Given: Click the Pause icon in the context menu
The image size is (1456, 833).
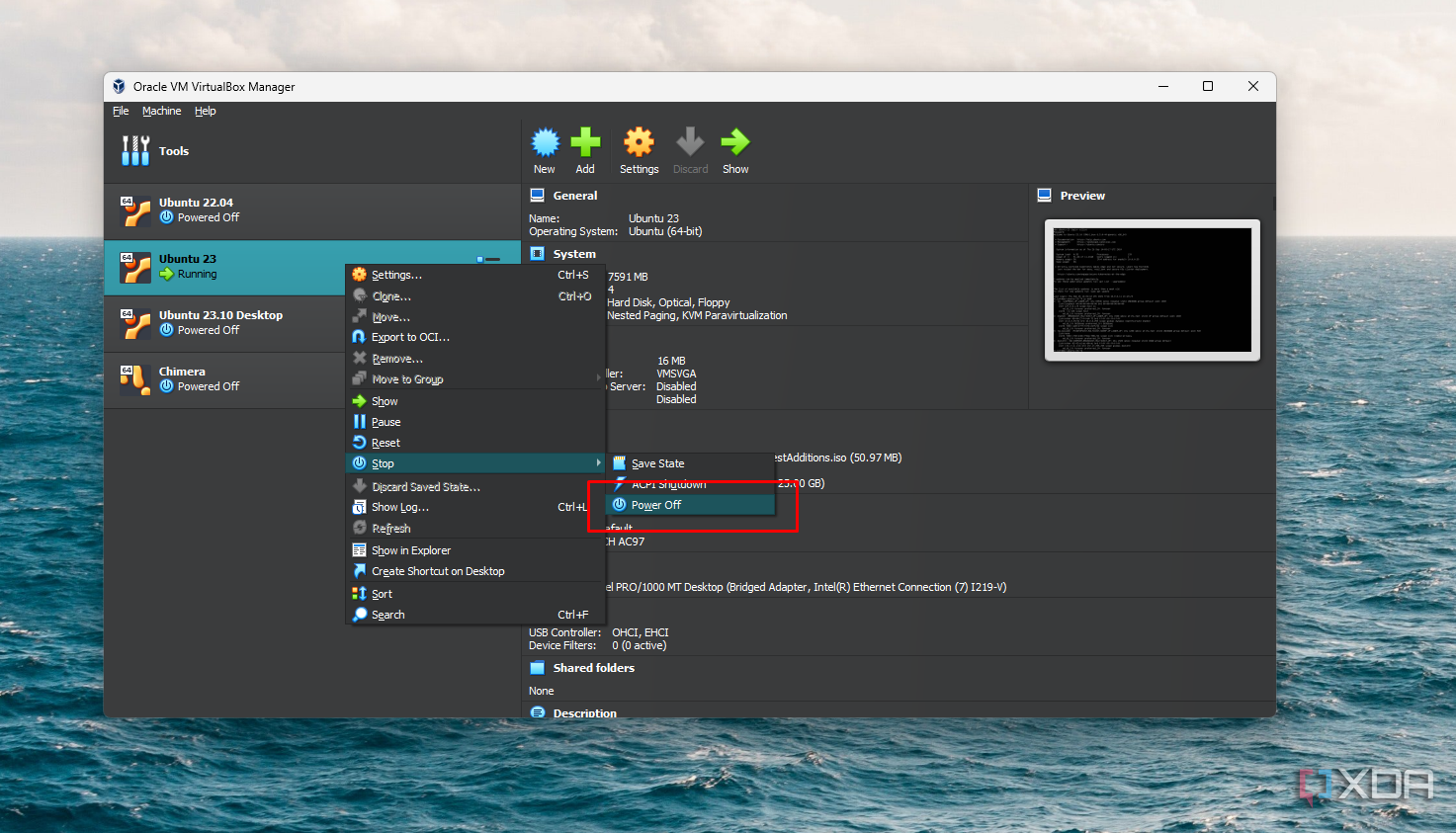Looking at the screenshot, I should 359,421.
